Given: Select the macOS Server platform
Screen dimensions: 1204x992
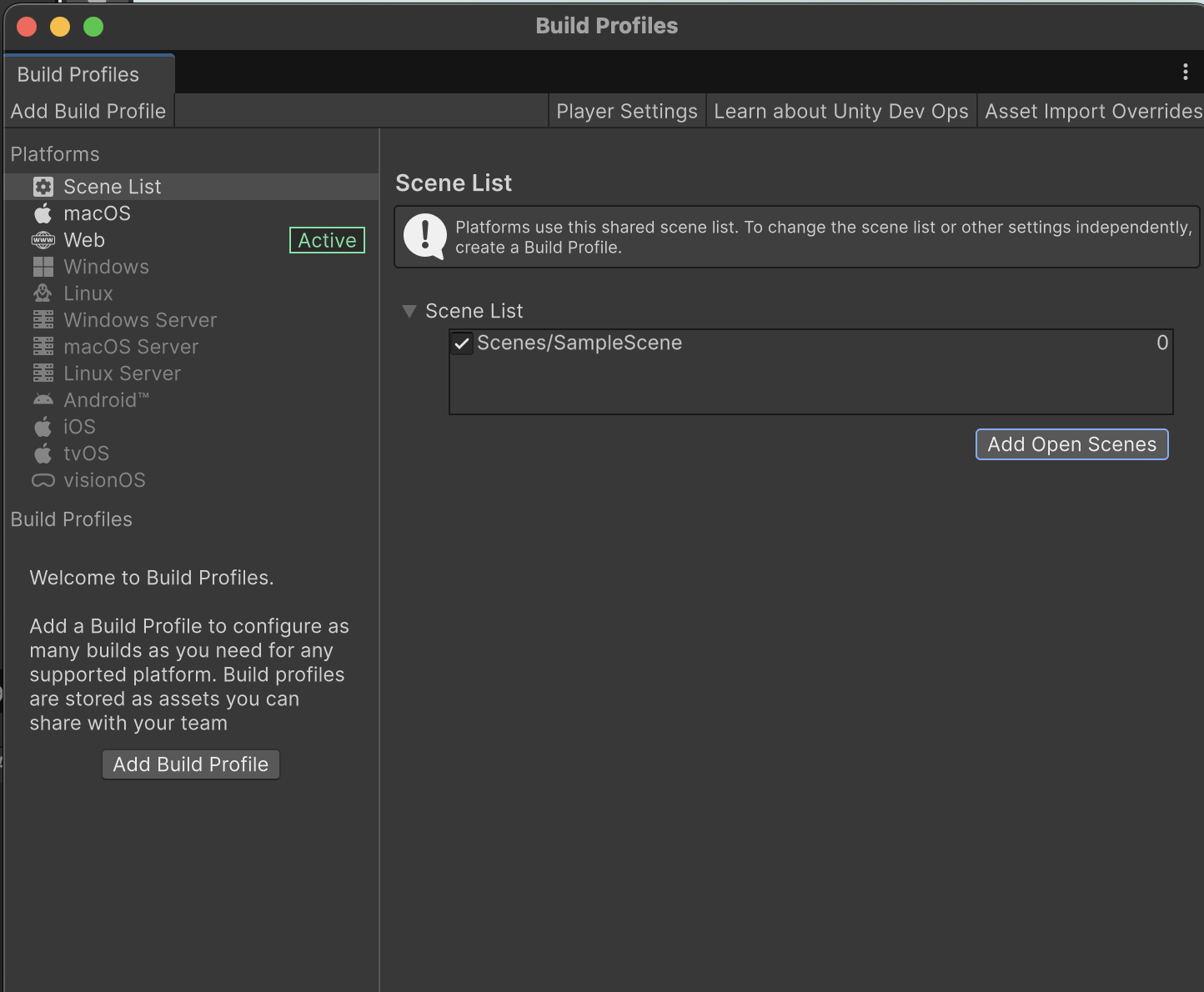Looking at the screenshot, I should click(x=192, y=347).
